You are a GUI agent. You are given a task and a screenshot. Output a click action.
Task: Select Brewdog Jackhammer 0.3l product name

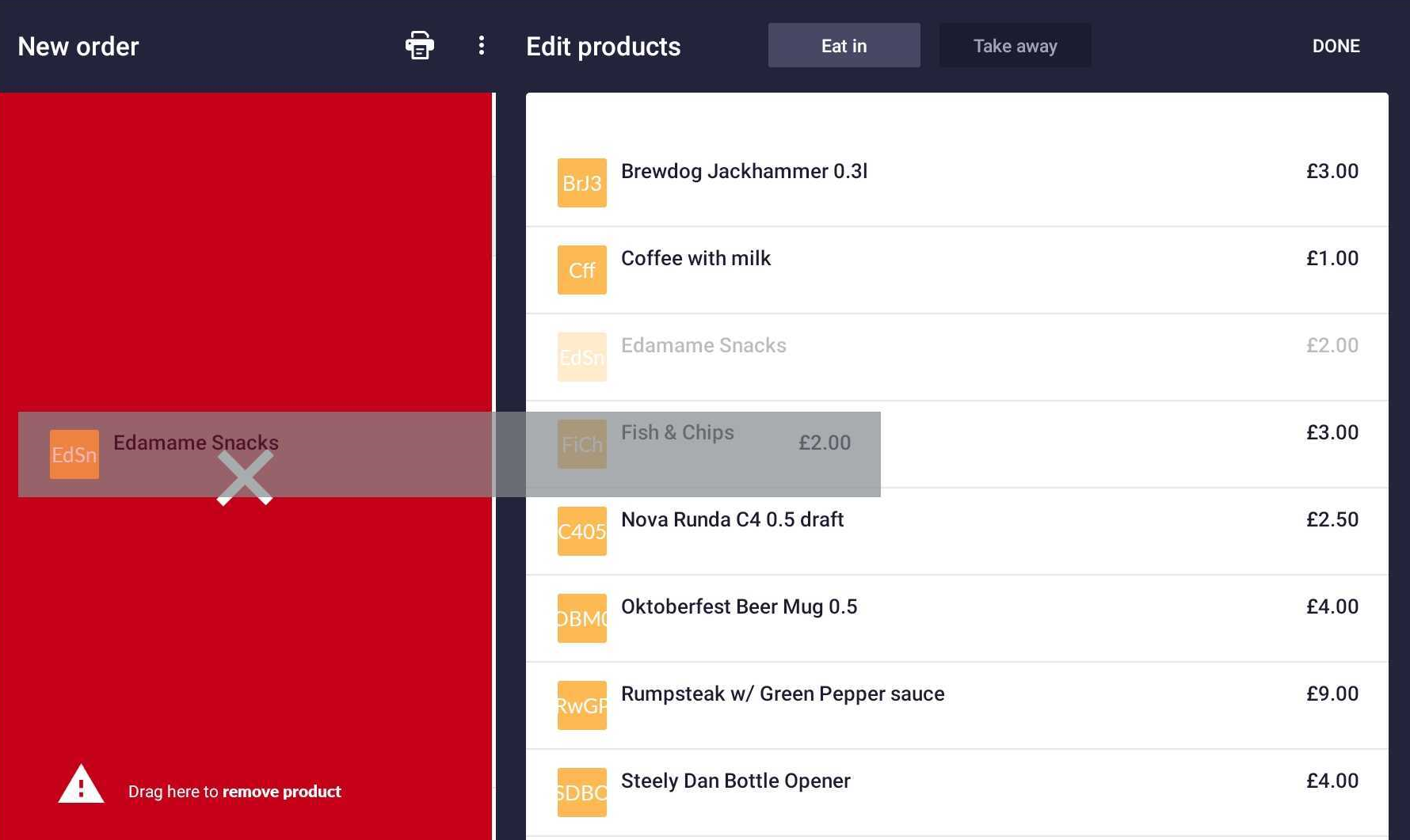pos(744,171)
